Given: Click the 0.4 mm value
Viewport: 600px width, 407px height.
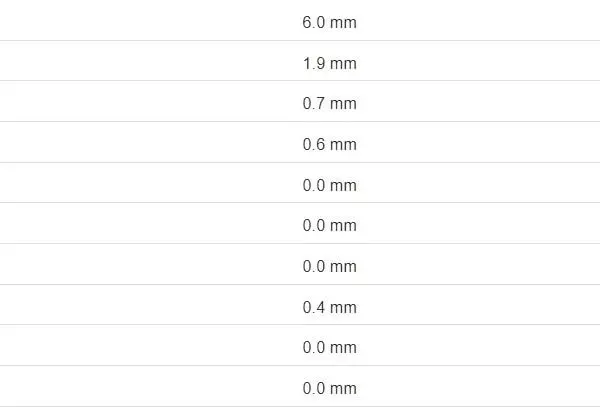Looking at the screenshot, I should tap(329, 307).
